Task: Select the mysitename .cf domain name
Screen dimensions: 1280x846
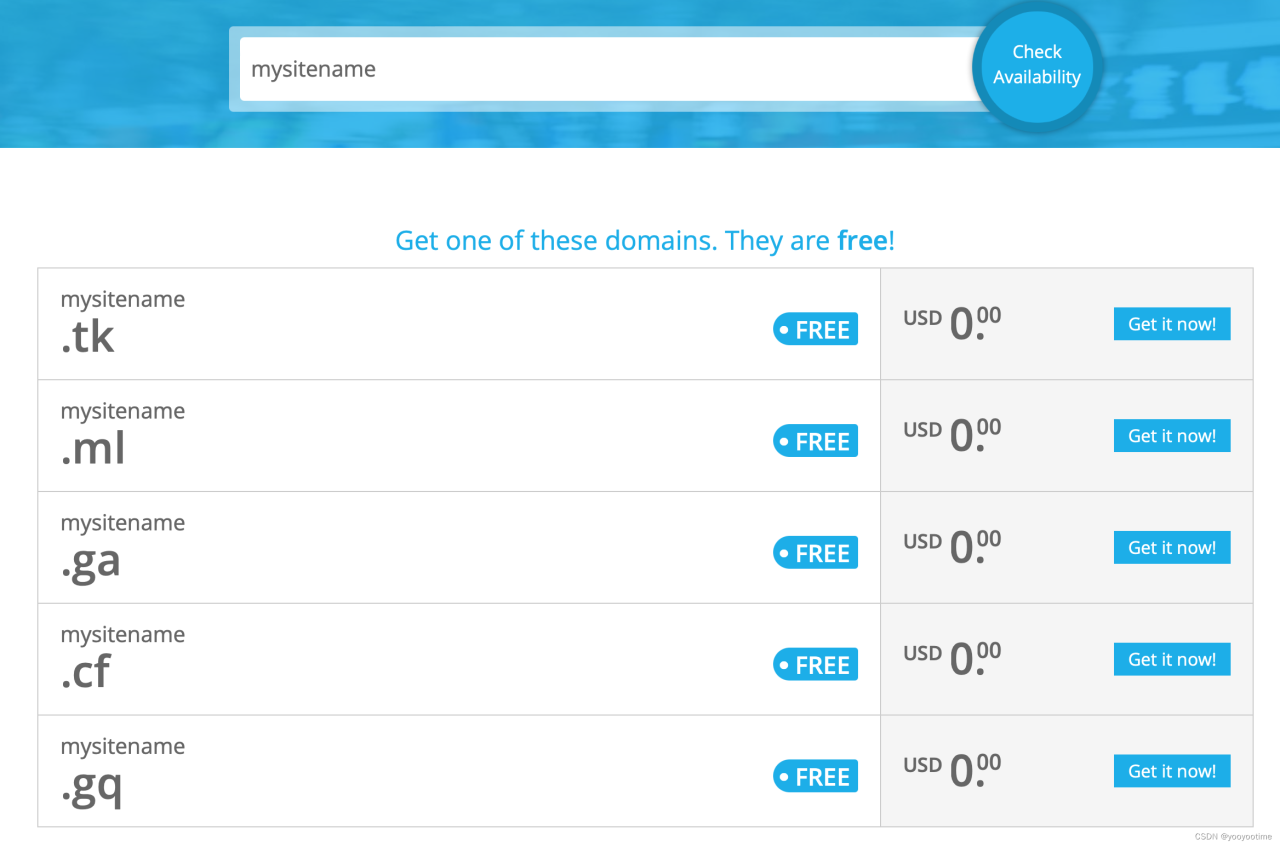Action: pos(122,660)
